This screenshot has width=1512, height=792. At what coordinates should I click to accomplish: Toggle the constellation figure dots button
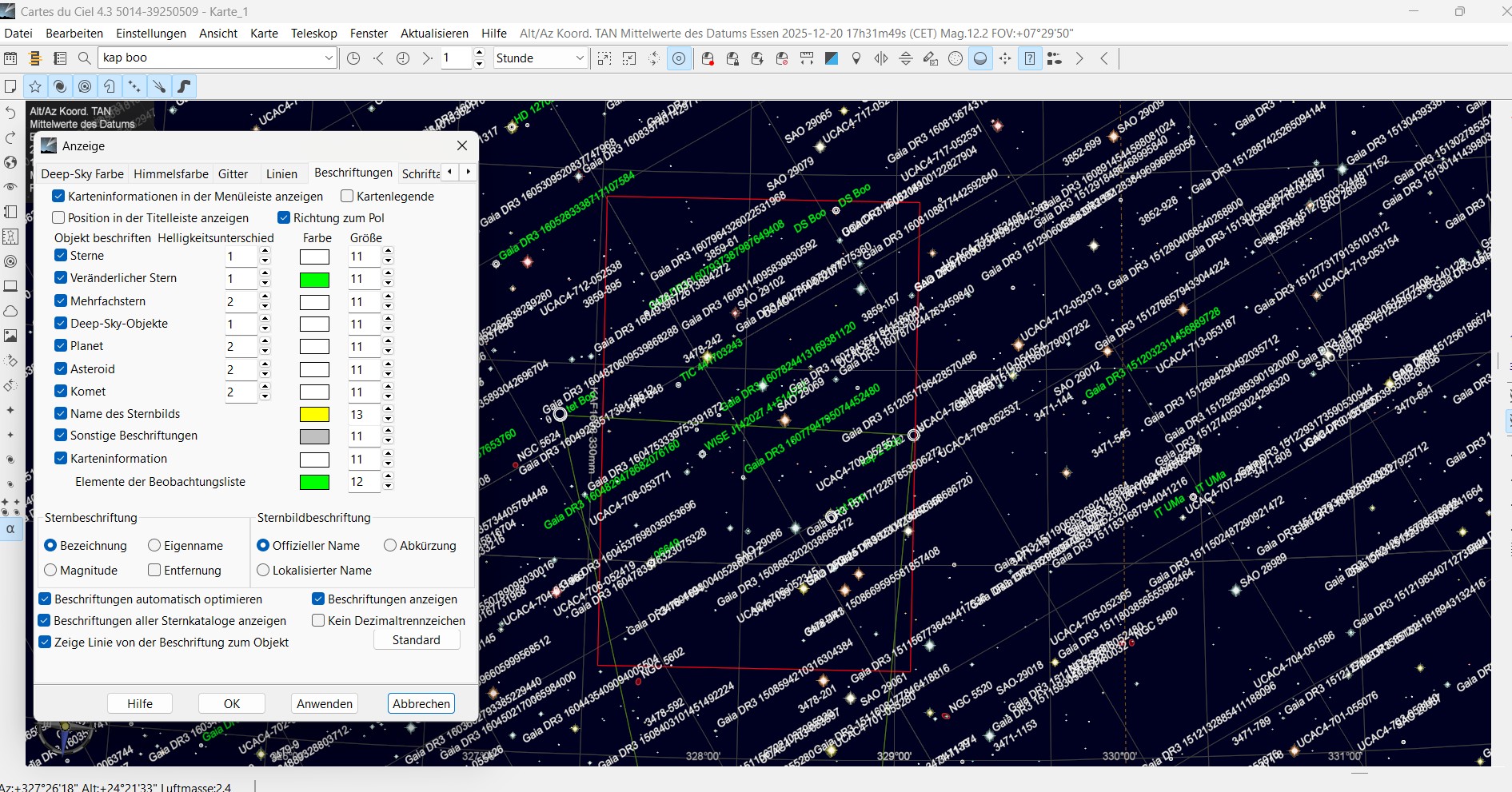tap(134, 86)
